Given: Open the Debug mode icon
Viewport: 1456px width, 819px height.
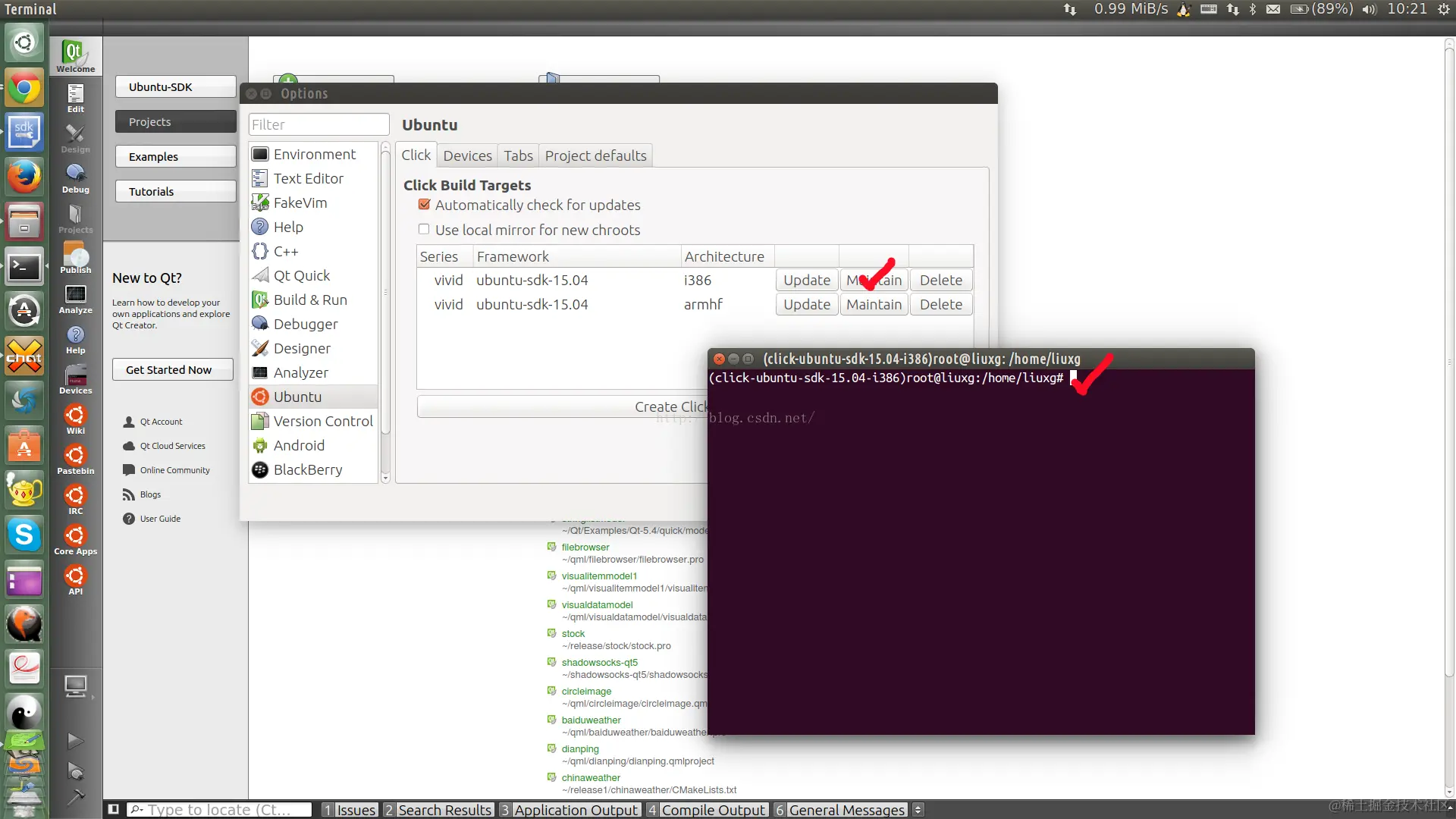Looking at the screenshot, I should [75, 177].
